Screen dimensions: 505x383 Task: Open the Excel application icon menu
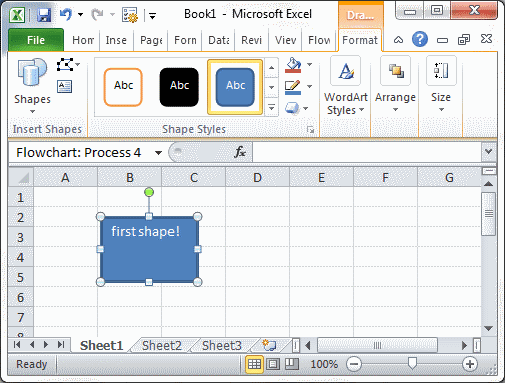click(x=17, y=15)
